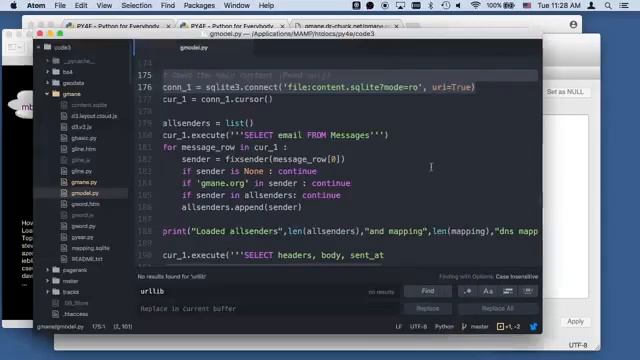The width and height of the screenshot is (640, 360).
Task: Click the volume icon in menu bar
Action: coord(458,5)
